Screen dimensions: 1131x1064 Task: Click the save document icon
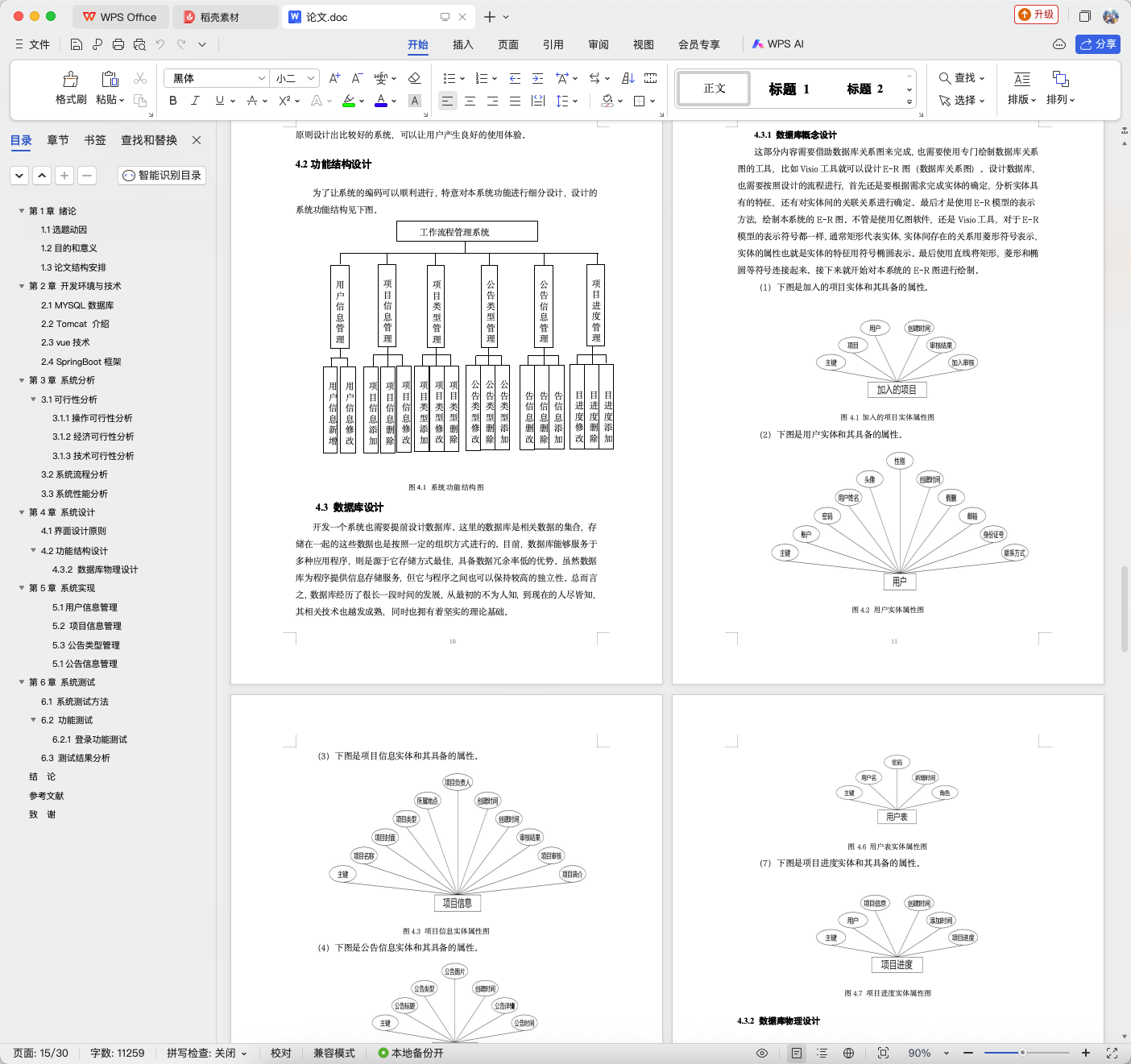pos(77,44)
